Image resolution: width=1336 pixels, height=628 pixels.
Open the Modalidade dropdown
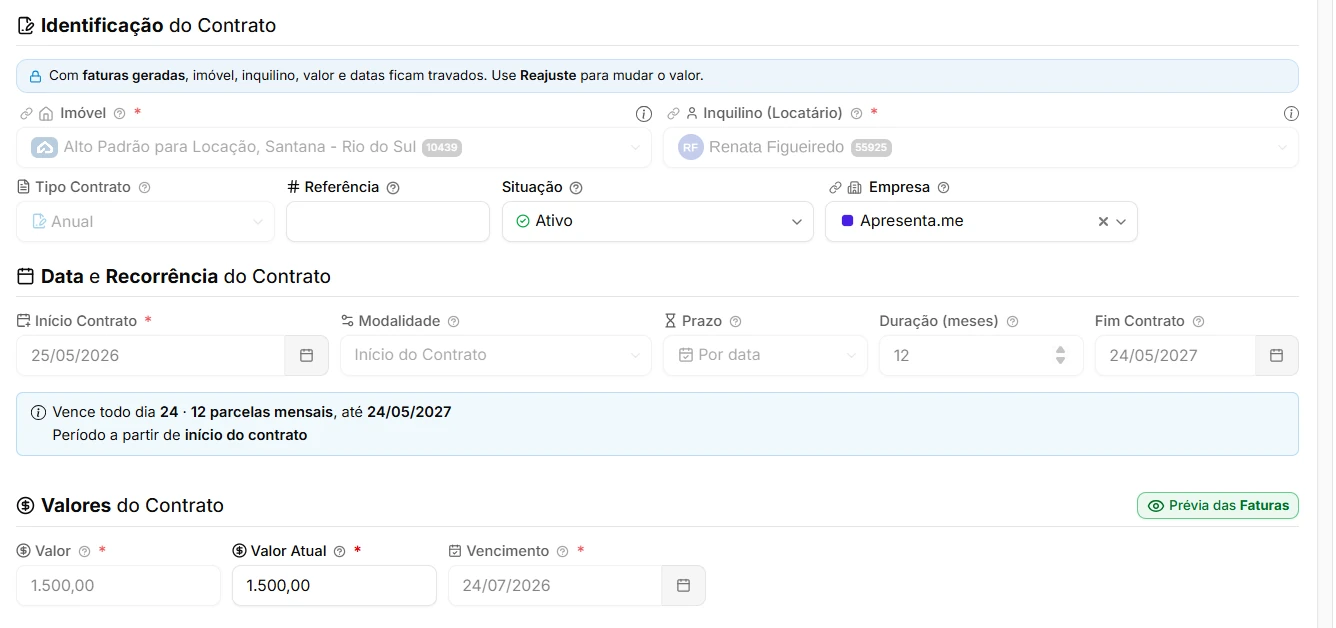click(496, 355)
